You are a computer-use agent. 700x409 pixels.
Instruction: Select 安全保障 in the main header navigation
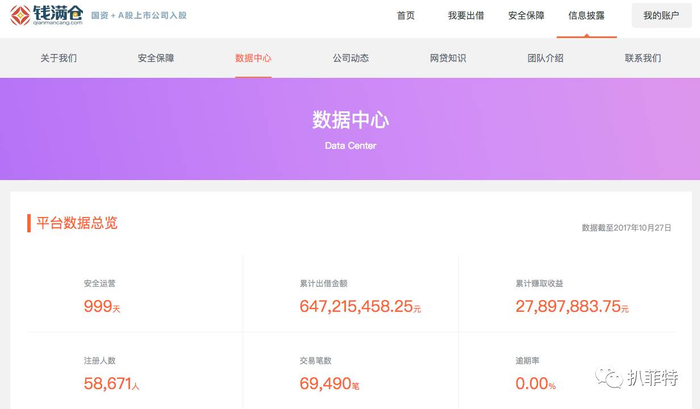pyautogui.click(x=526, y=16)
